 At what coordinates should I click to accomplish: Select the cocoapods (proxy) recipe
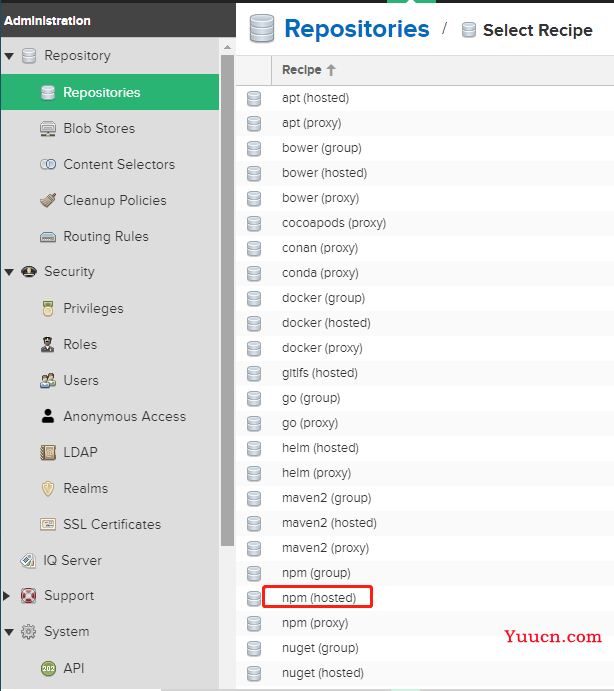pos(334,223)
